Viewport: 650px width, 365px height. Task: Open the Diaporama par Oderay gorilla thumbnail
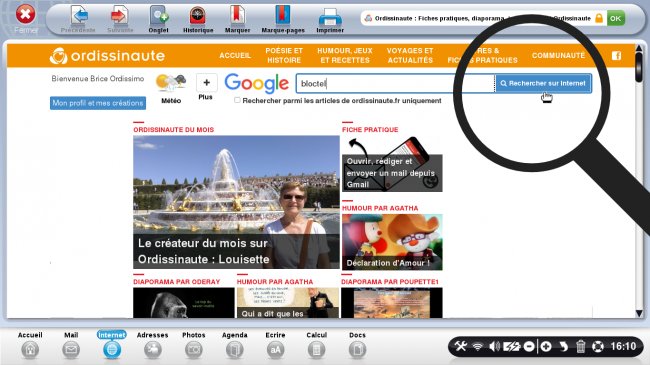click(184, 303)
